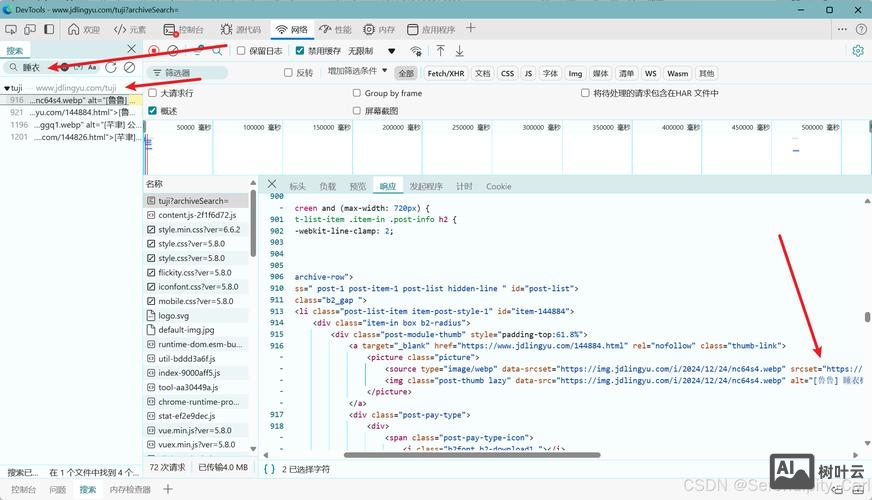Refresh the search results

pos(111,67)
